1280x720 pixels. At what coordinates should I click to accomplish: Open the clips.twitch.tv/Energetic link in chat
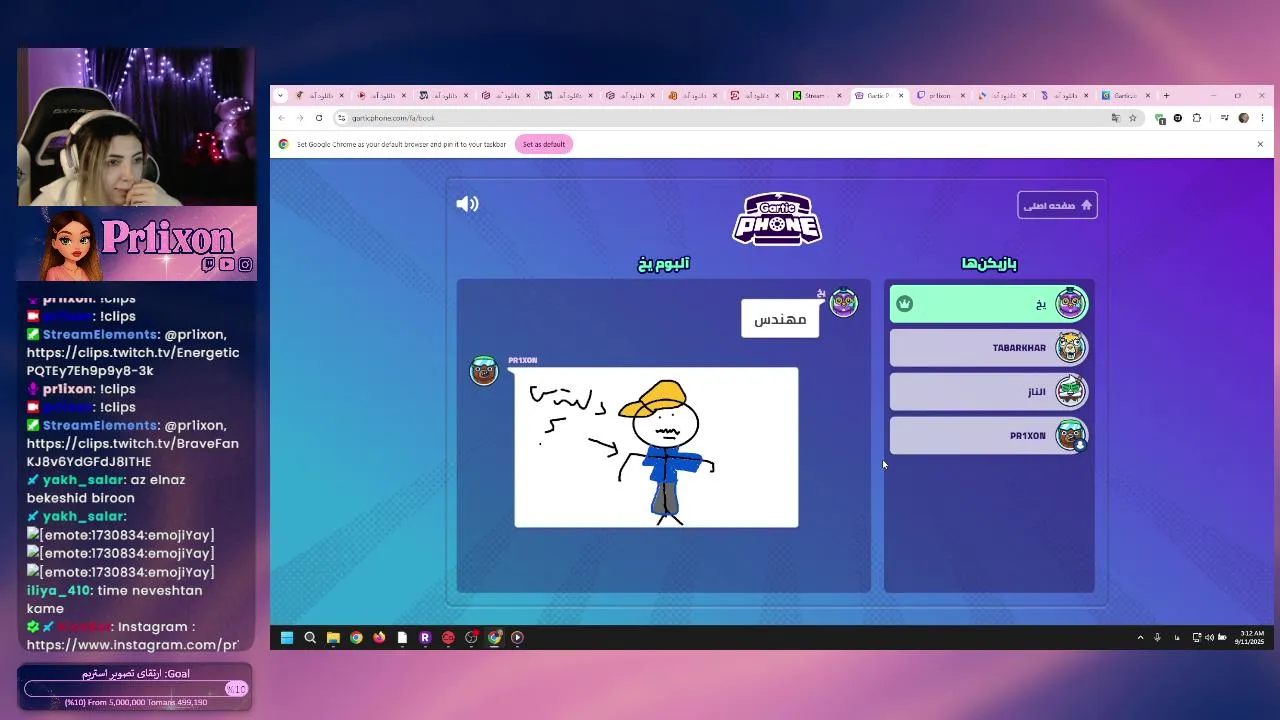(x=133, y=362)
